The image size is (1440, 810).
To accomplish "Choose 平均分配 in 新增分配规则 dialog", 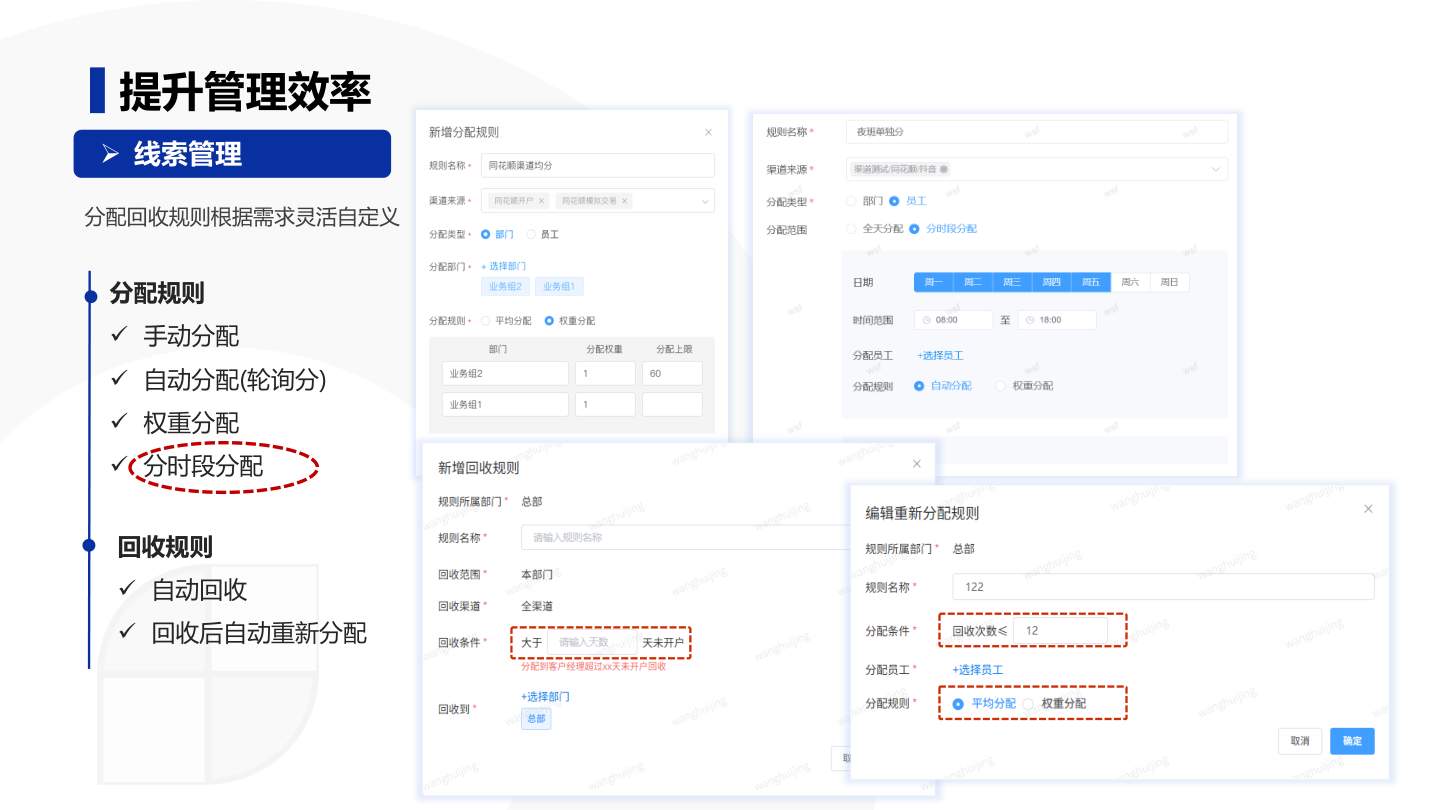I will (486, 321).
